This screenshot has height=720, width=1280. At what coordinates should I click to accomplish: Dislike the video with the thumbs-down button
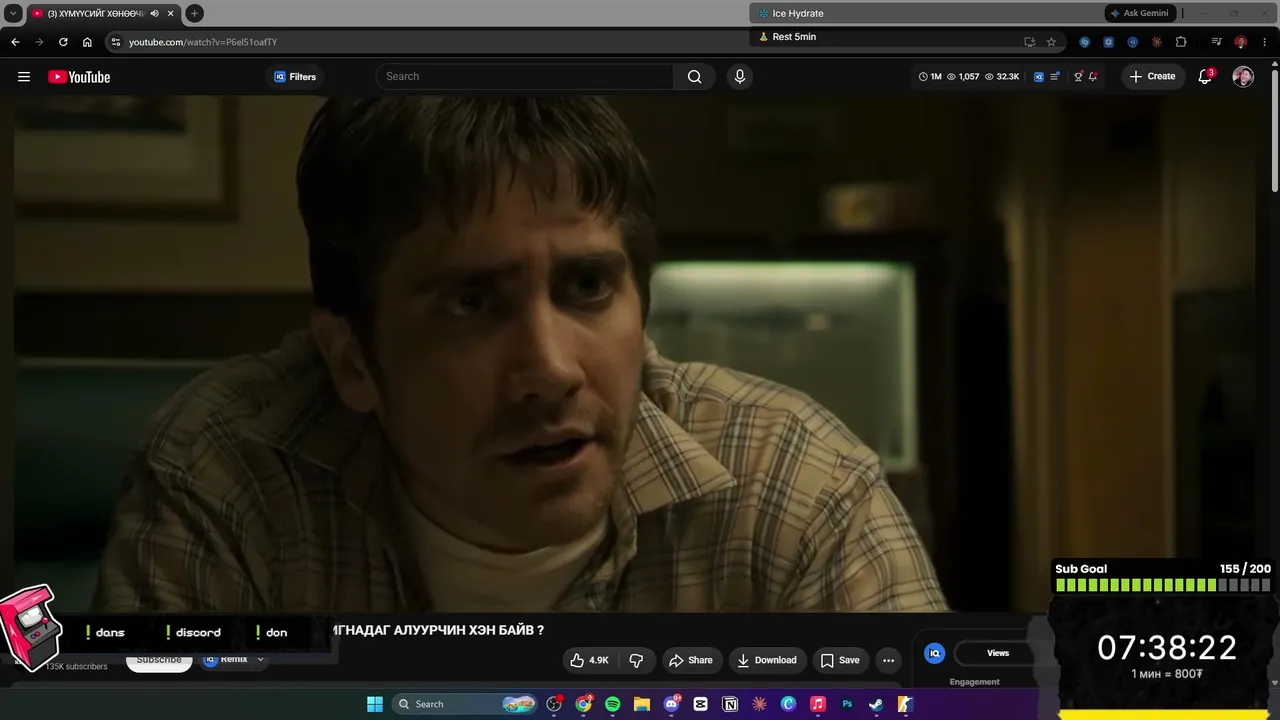(636, 660)
